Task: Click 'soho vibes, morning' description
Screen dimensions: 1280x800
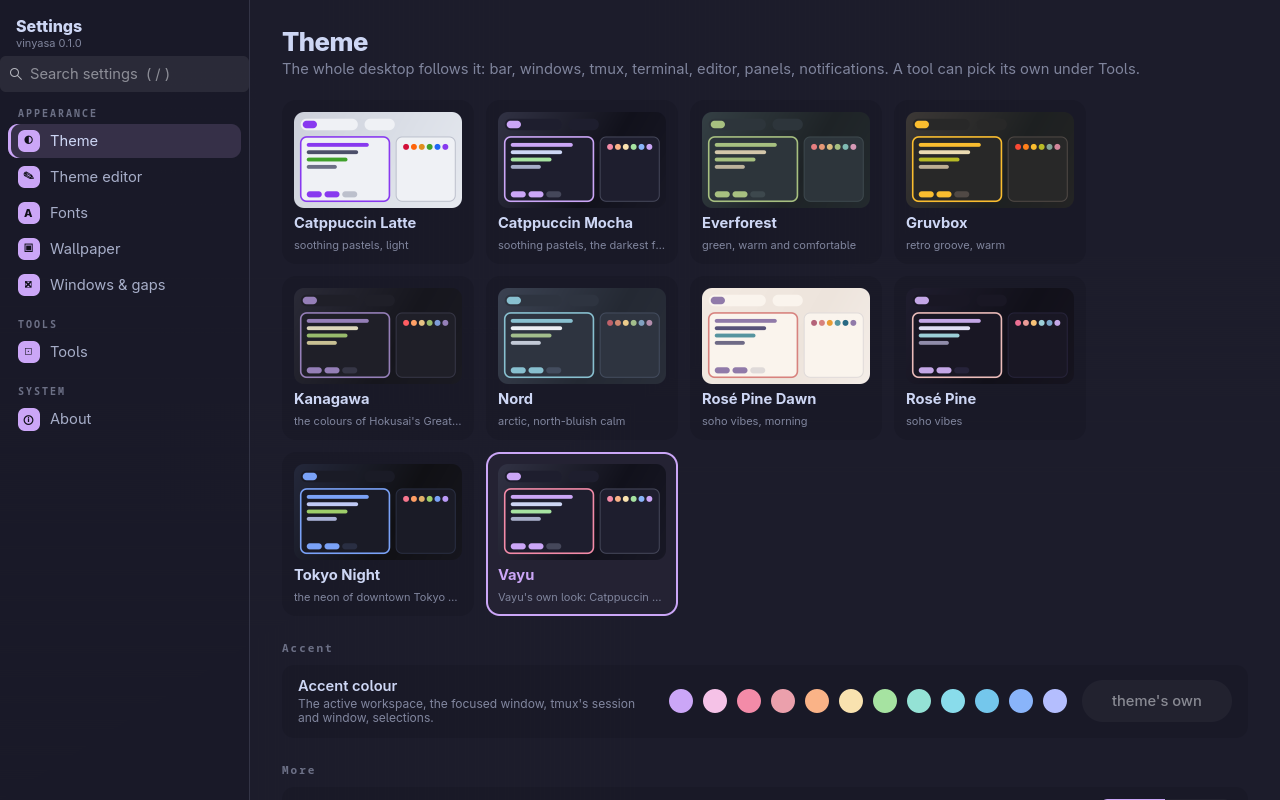Action: 754,421
